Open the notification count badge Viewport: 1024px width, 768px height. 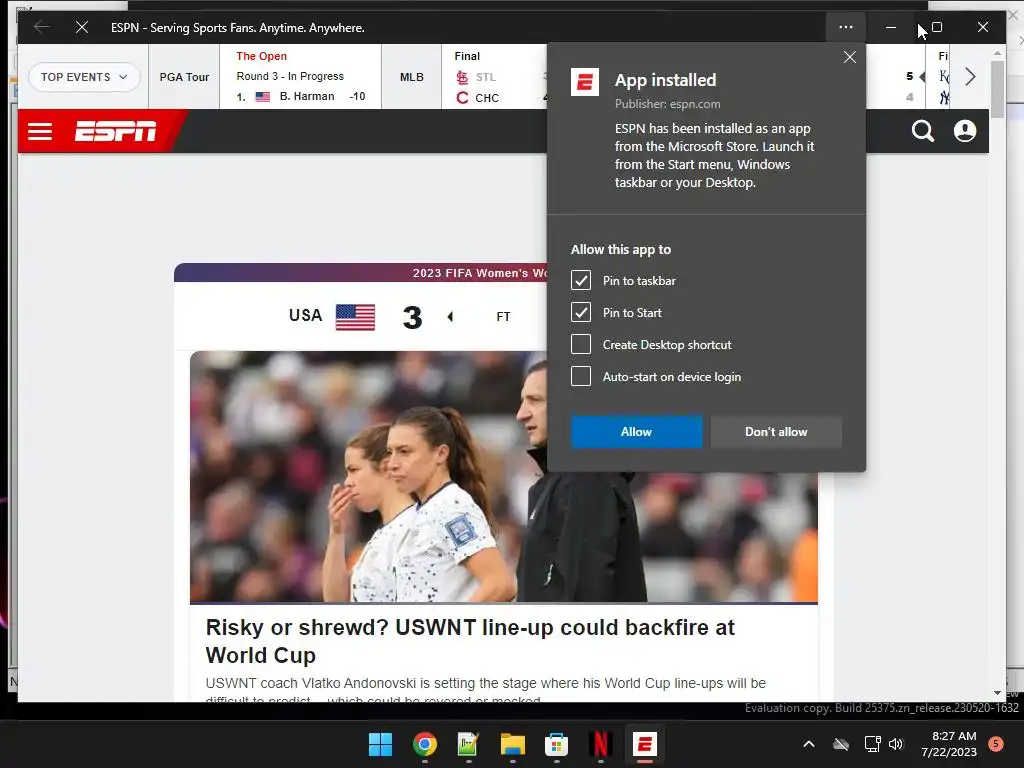click(x=995, y=744)
